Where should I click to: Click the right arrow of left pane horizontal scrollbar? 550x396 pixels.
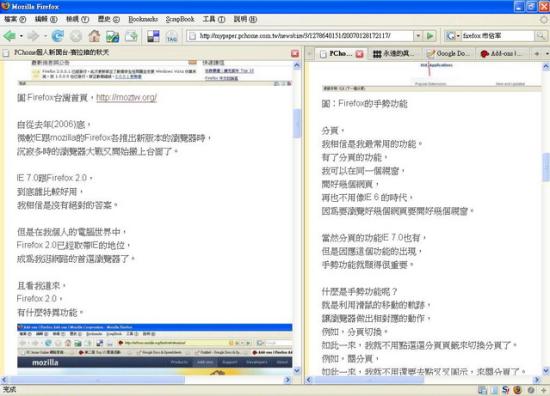click(287, 380)
